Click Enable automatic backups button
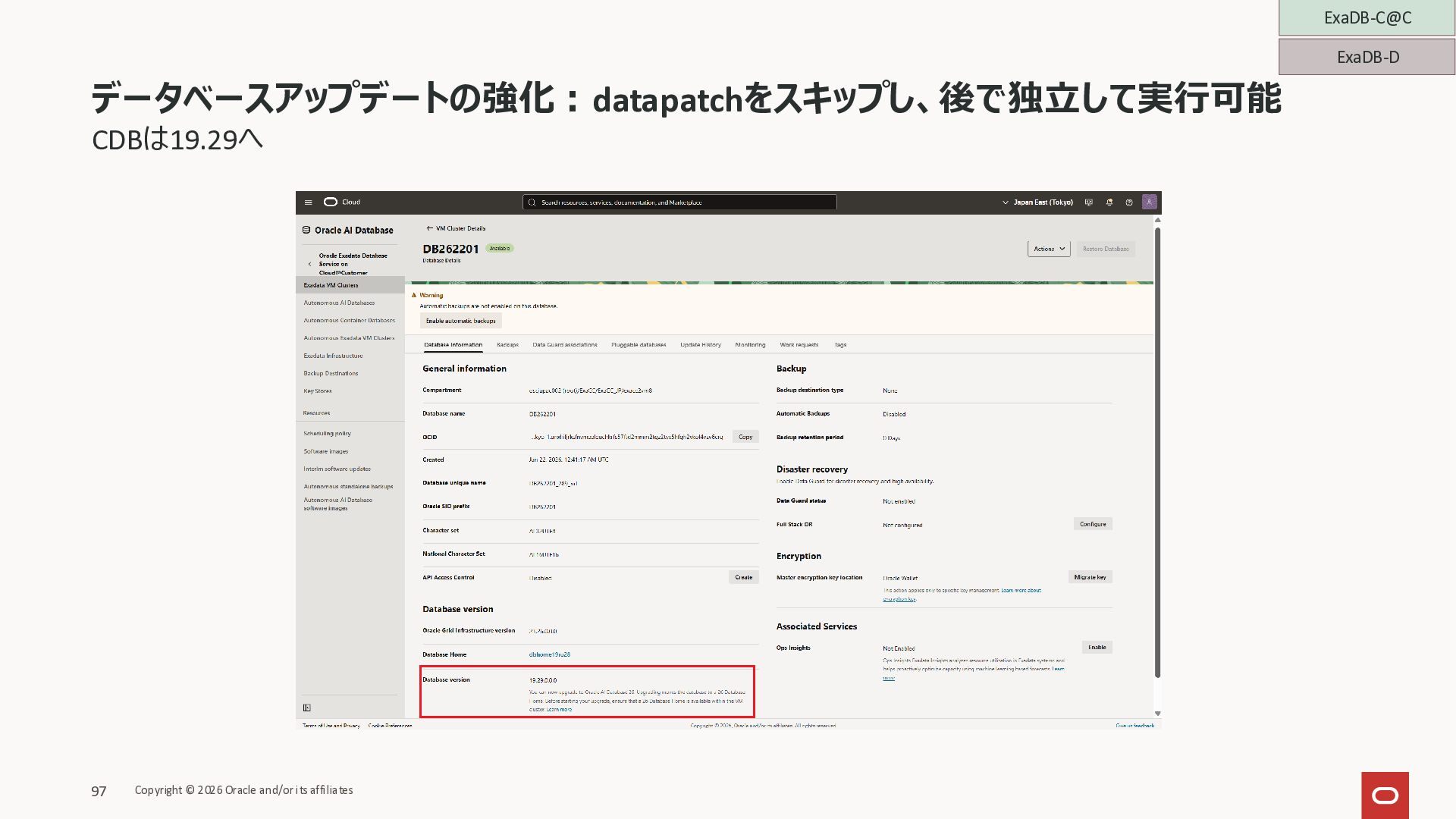The image size is (1456, 819). pyautogui.click(x=460, y=321)
